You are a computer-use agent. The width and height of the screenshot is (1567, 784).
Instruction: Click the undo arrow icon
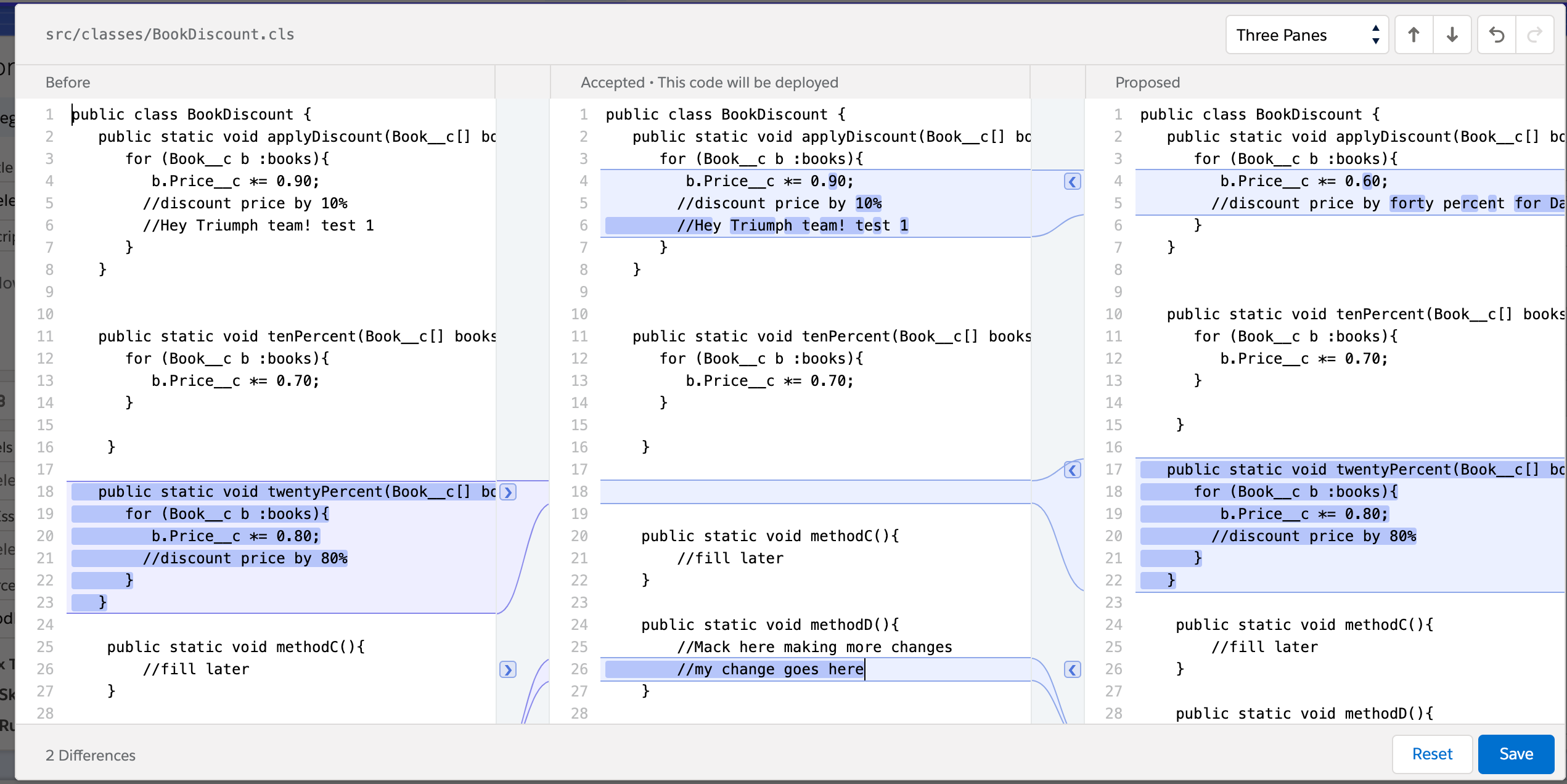click(1496, 35)
